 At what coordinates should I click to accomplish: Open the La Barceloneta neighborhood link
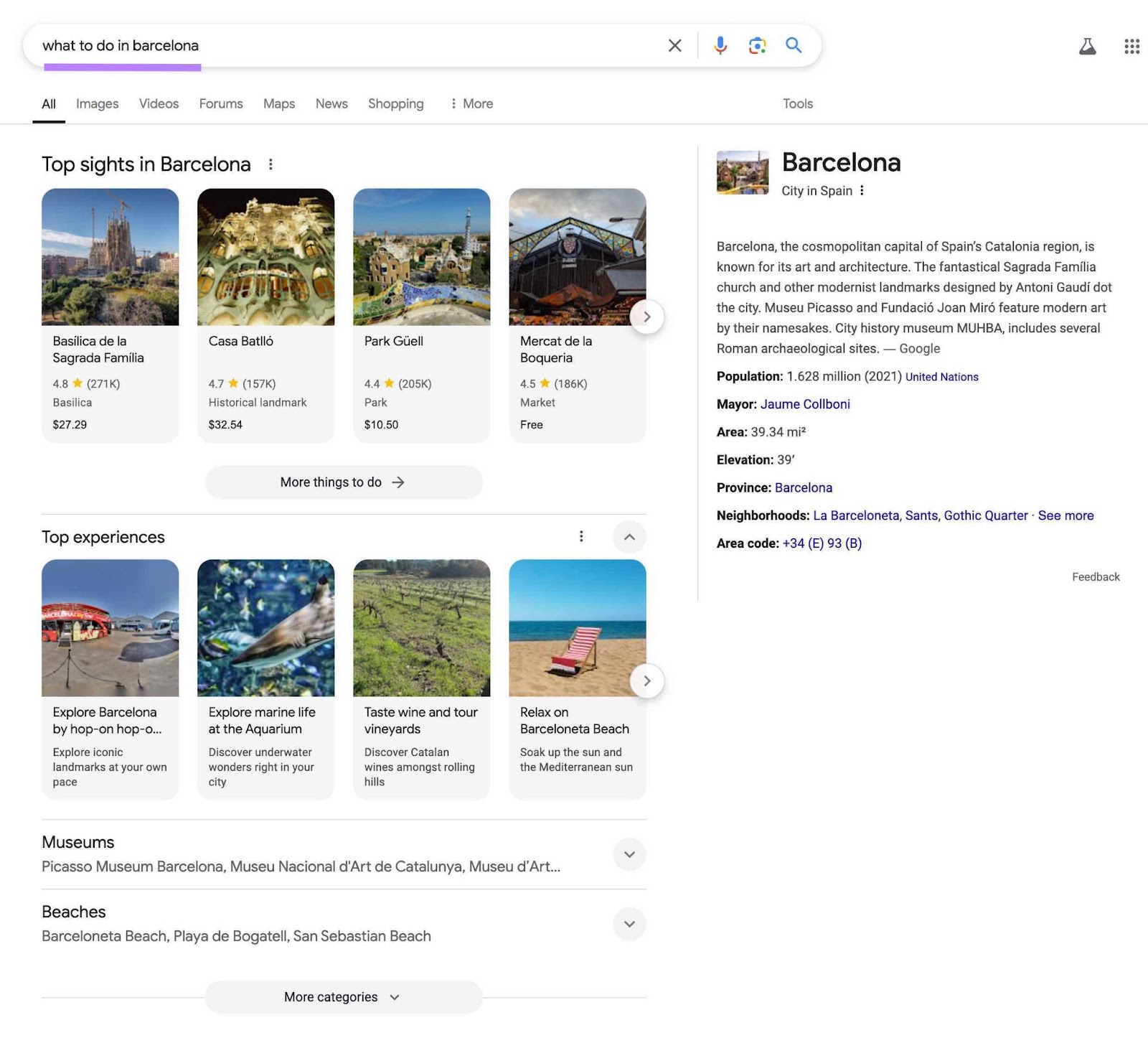click(x=856, y=515)
